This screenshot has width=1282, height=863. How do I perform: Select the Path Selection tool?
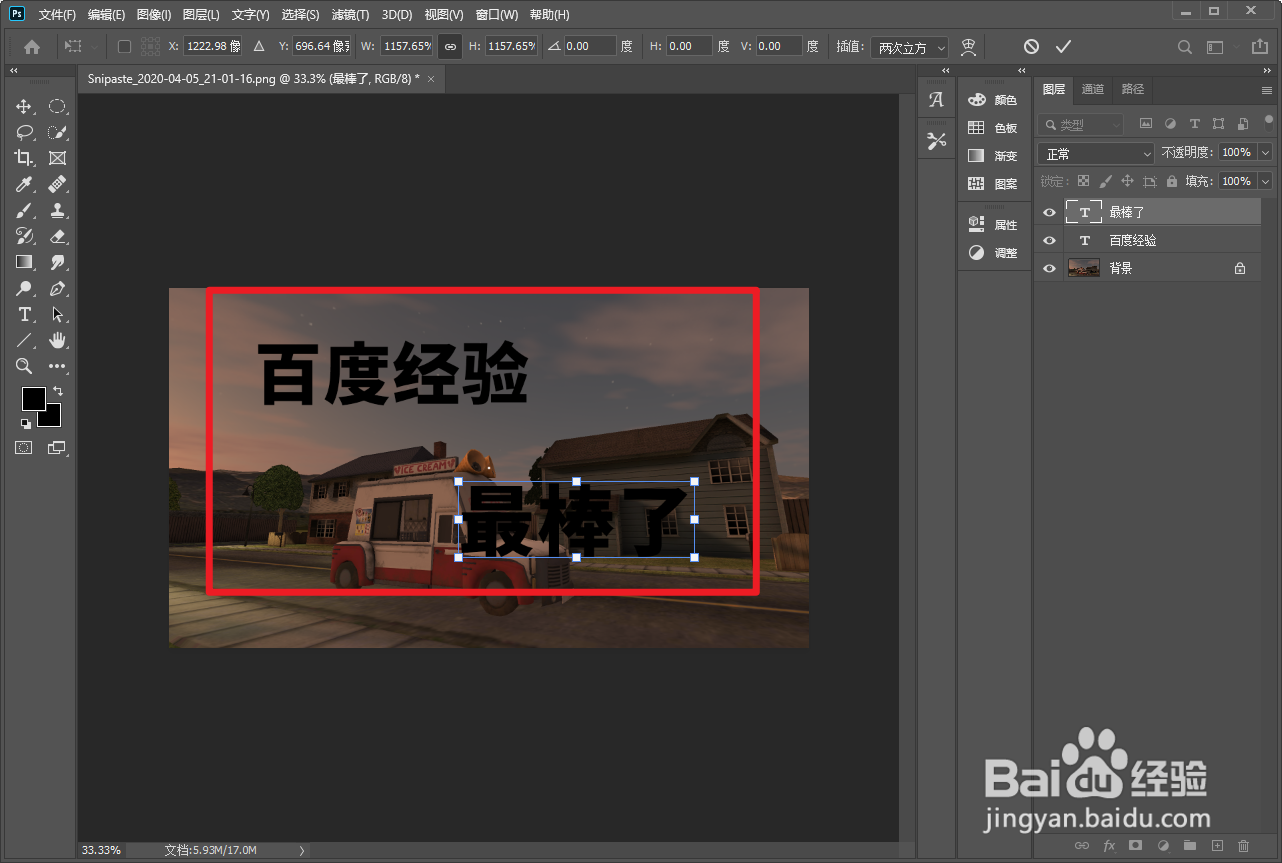coord(58,314)
